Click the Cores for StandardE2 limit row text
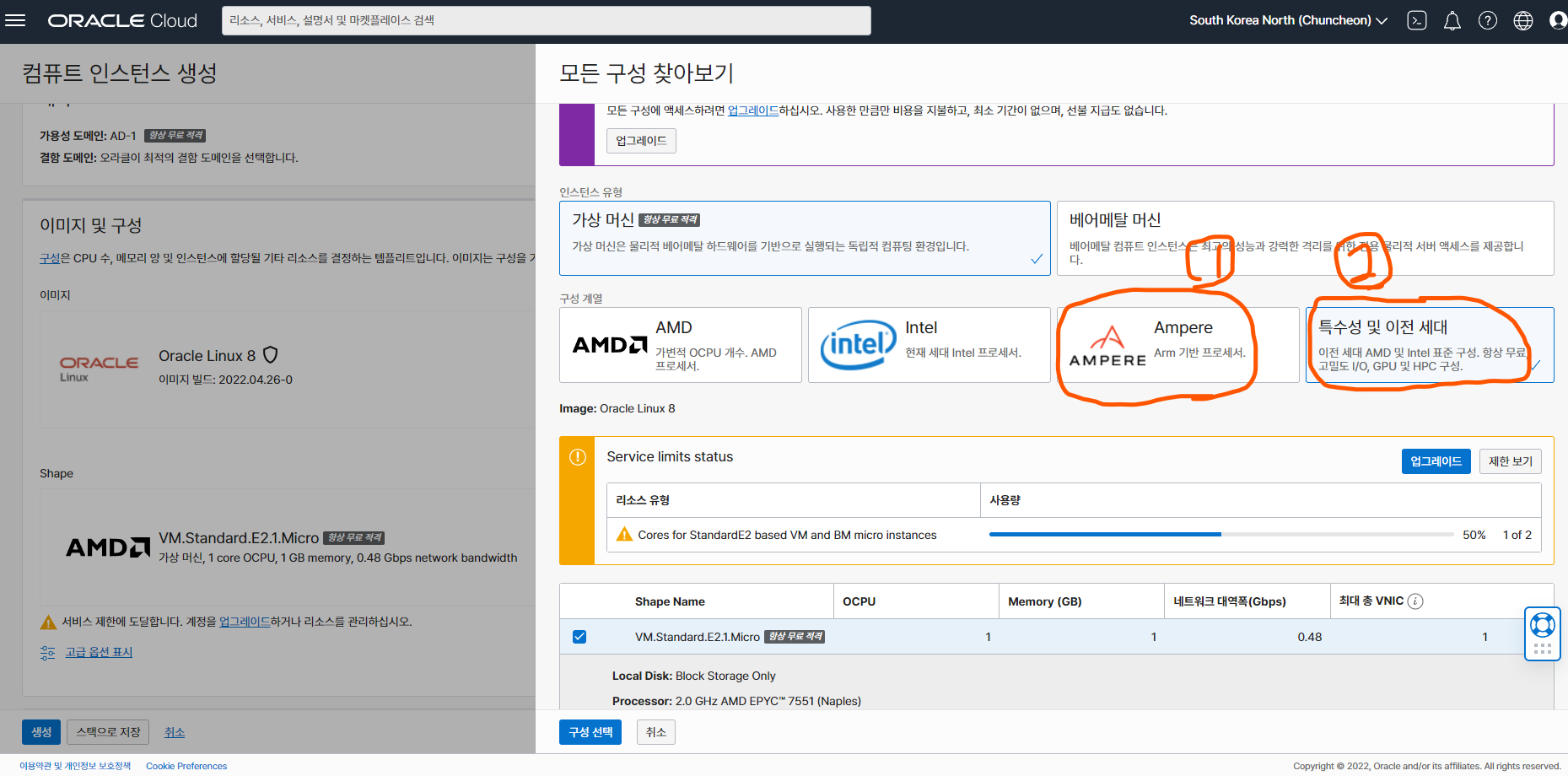 787,535
